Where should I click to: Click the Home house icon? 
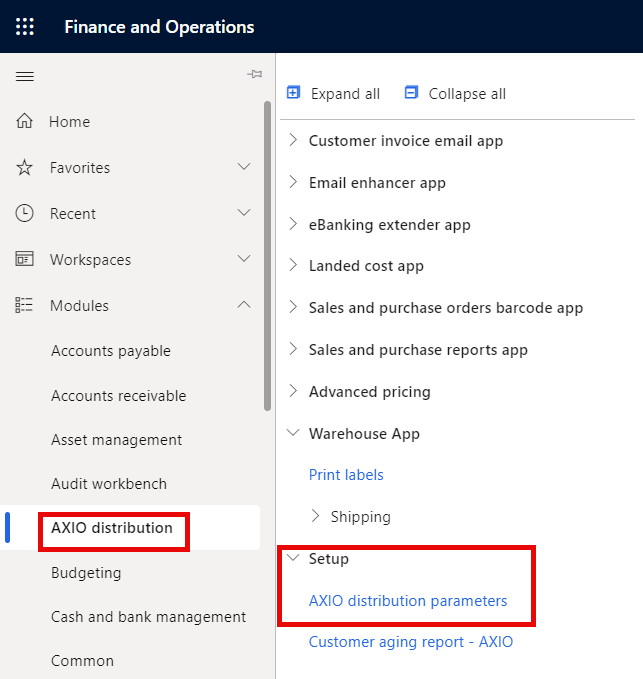[x=25, y=122]
